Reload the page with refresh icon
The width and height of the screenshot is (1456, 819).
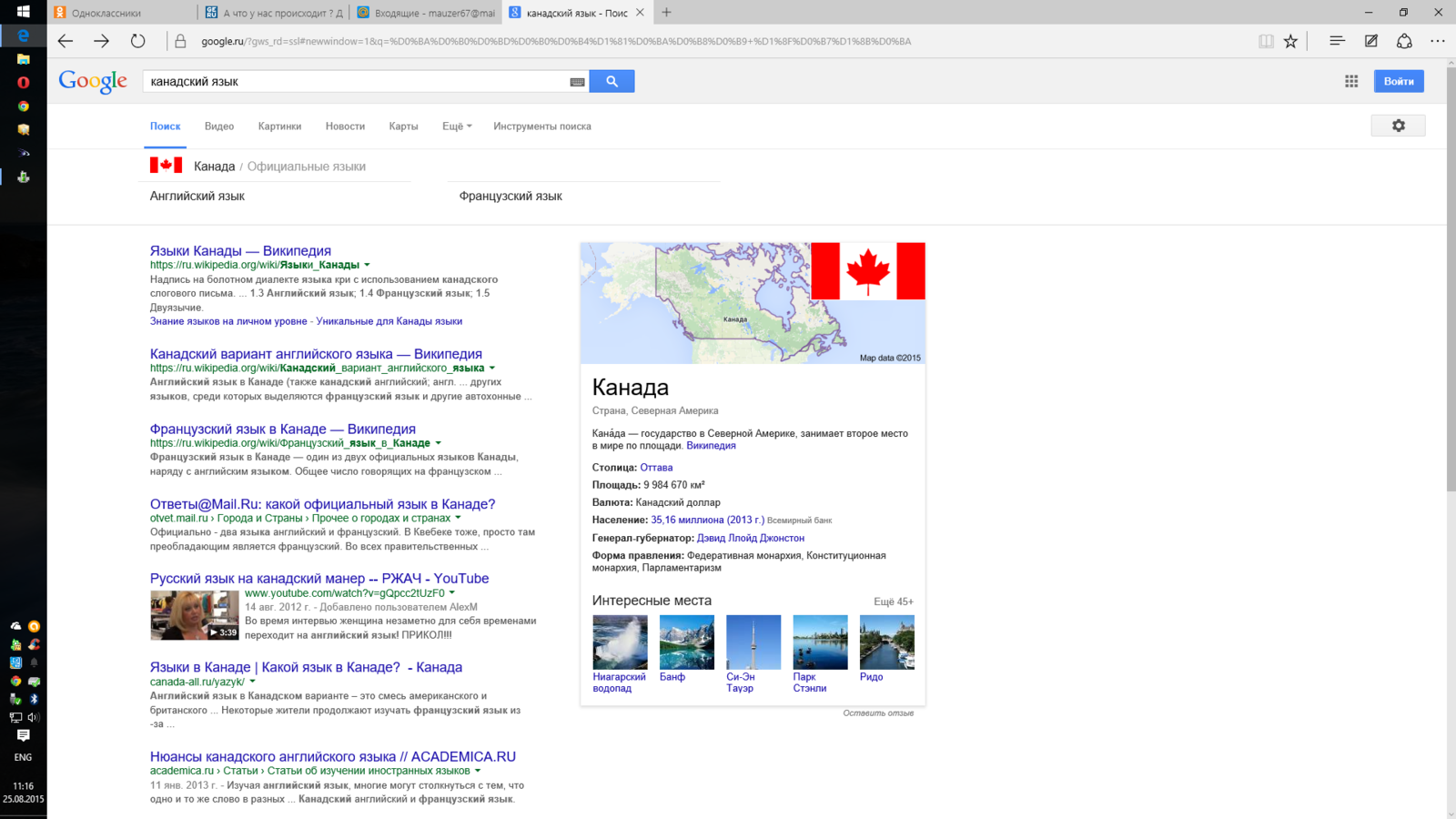pyautogui.click(x=137, y=41)
